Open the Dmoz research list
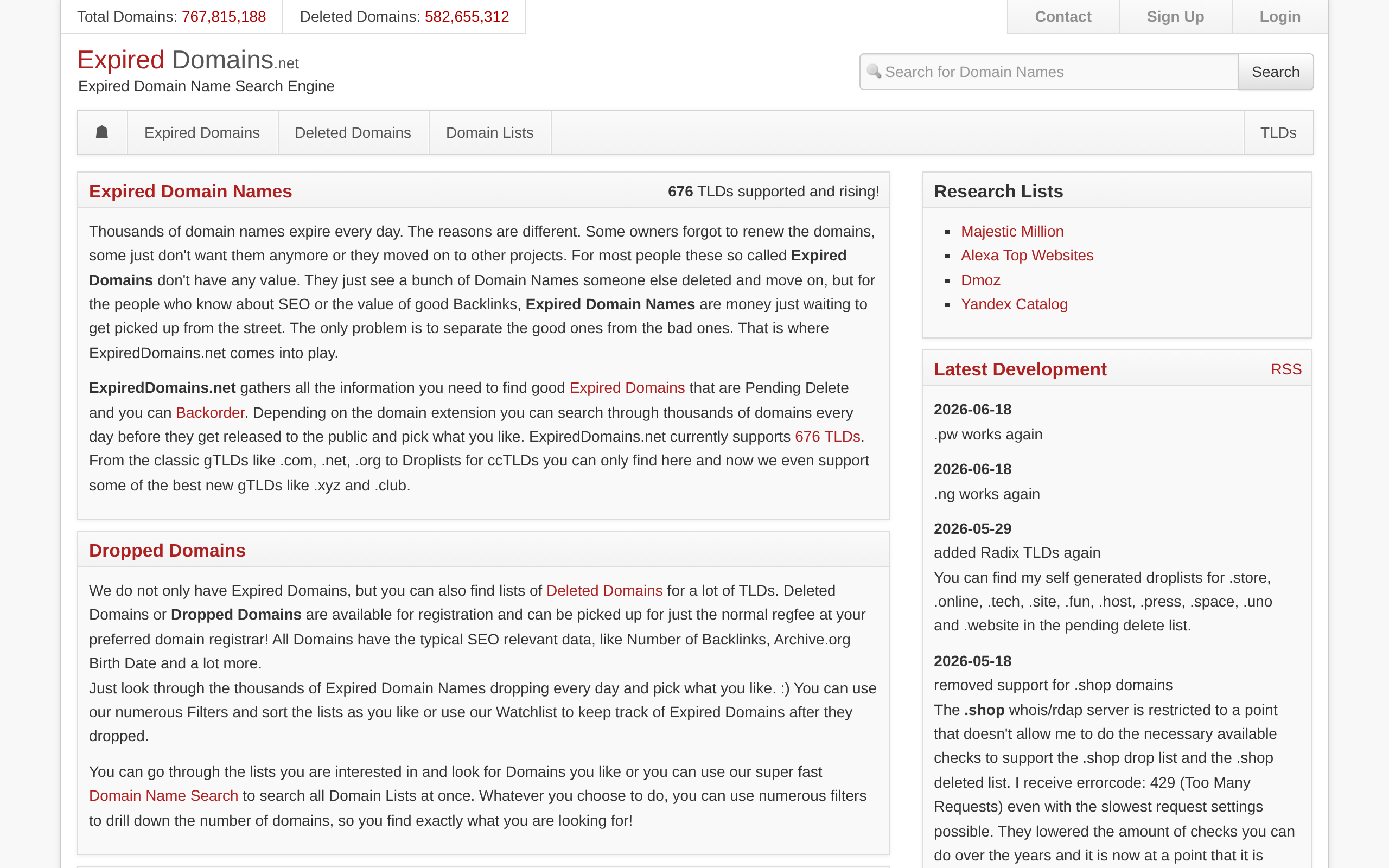 (x=980, y=280)
